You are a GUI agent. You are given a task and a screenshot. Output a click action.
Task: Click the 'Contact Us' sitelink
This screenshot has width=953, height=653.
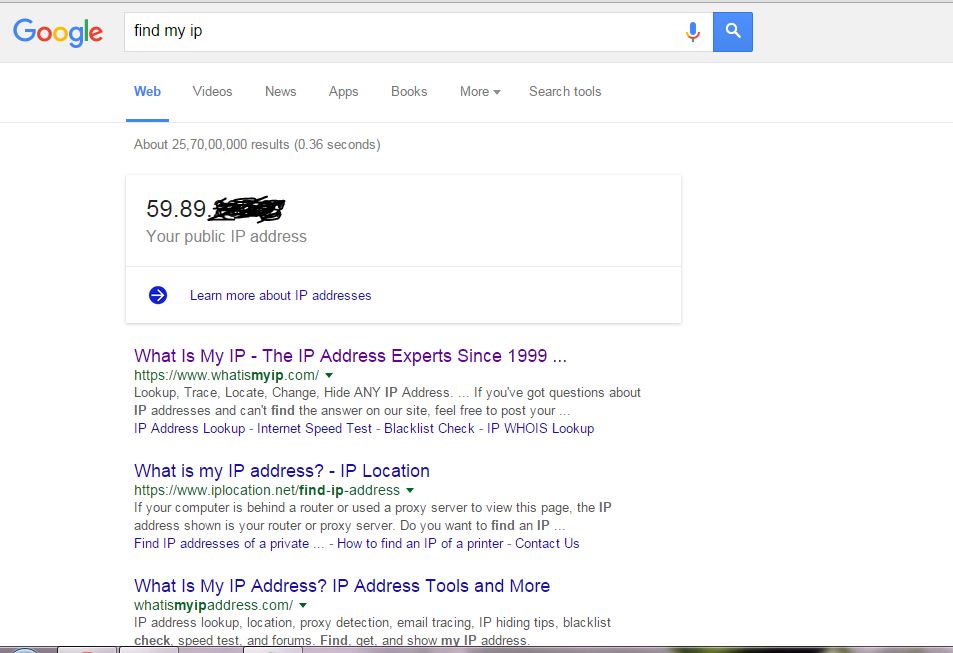point(547,543)
